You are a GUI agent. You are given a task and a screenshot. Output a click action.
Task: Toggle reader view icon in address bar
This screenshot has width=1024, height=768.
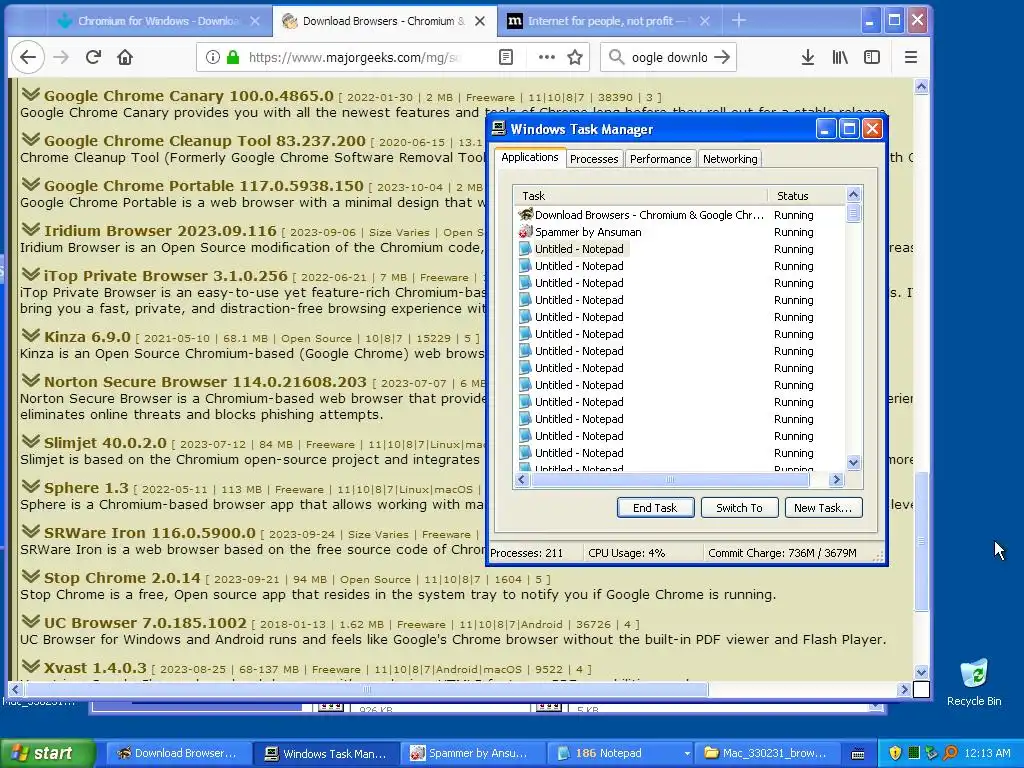click(505, 57)
